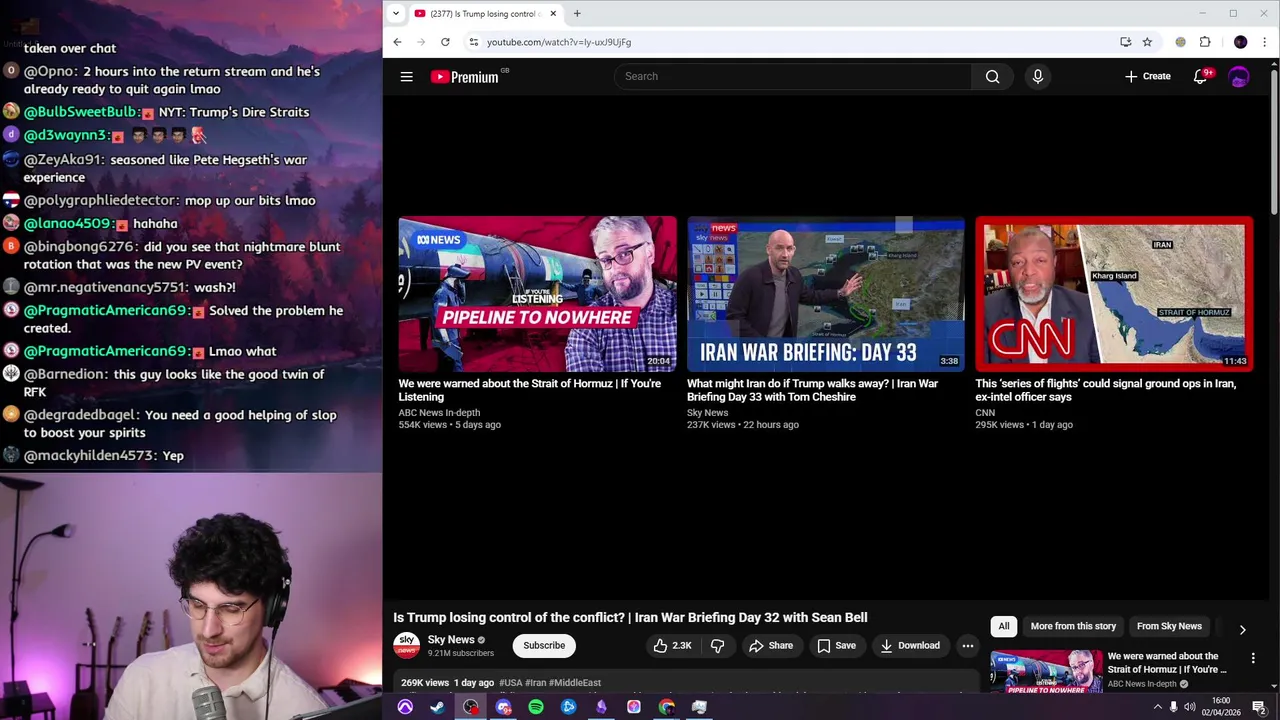Viewport: 1280px width, 720px height.
Task: Click the #Iran hashtag
Action: coord(535,683)
